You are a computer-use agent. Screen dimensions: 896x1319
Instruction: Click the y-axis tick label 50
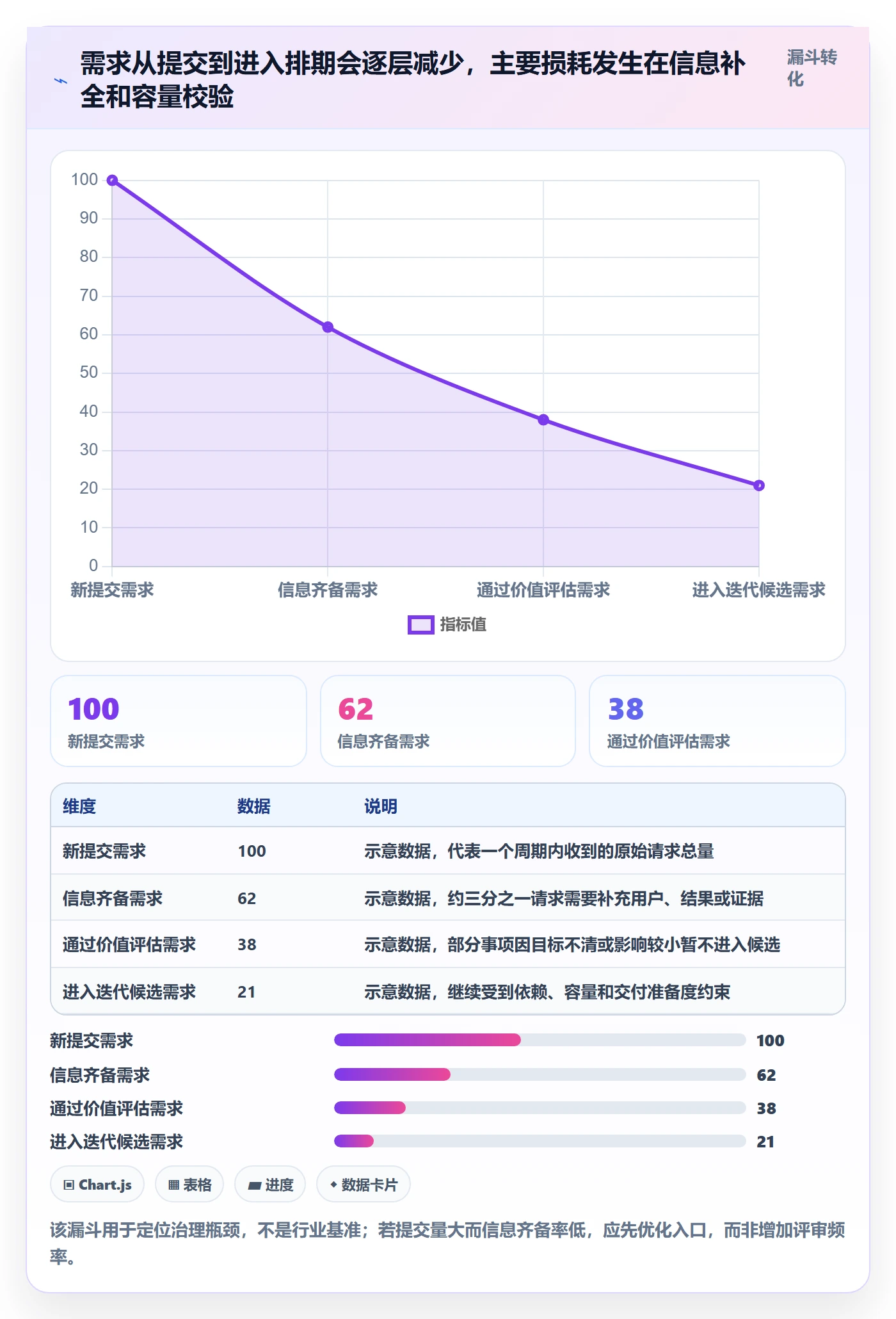point(89,372)
